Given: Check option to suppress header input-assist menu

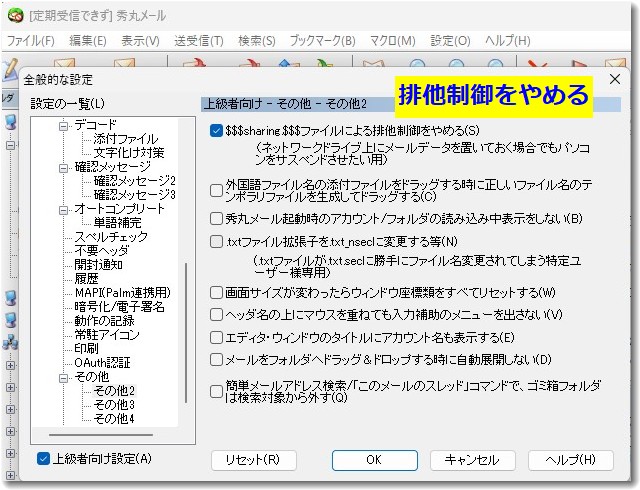Looking at the screenshot, I should tap(216, 315).
